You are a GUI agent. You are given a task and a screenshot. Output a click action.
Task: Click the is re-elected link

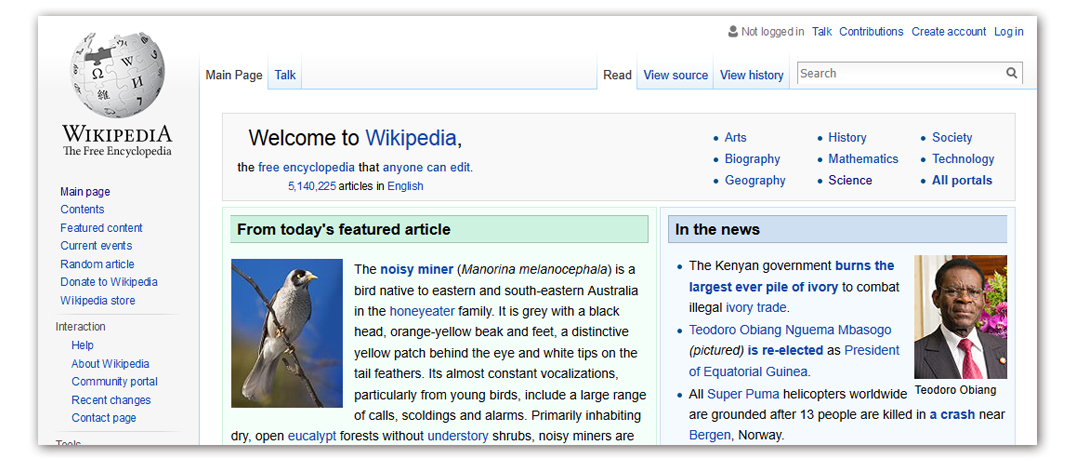click(785, 350)
